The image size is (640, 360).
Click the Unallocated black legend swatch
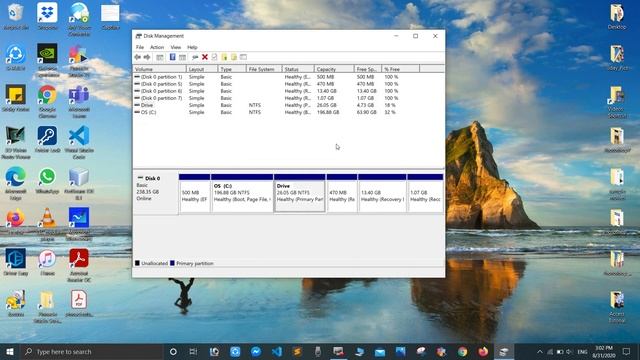pyautogui.click(x=137, y=263)
